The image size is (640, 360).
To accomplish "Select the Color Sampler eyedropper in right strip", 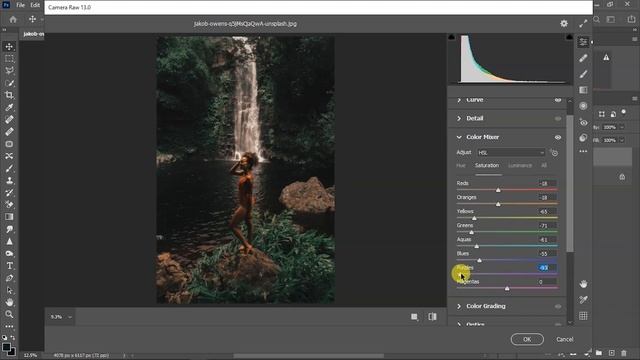I will click(x=583, y=300).
